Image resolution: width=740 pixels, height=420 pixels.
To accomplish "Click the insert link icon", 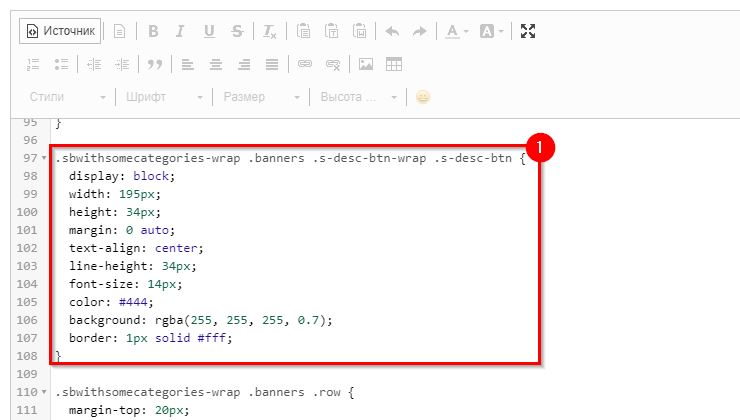I will [305, 64].
